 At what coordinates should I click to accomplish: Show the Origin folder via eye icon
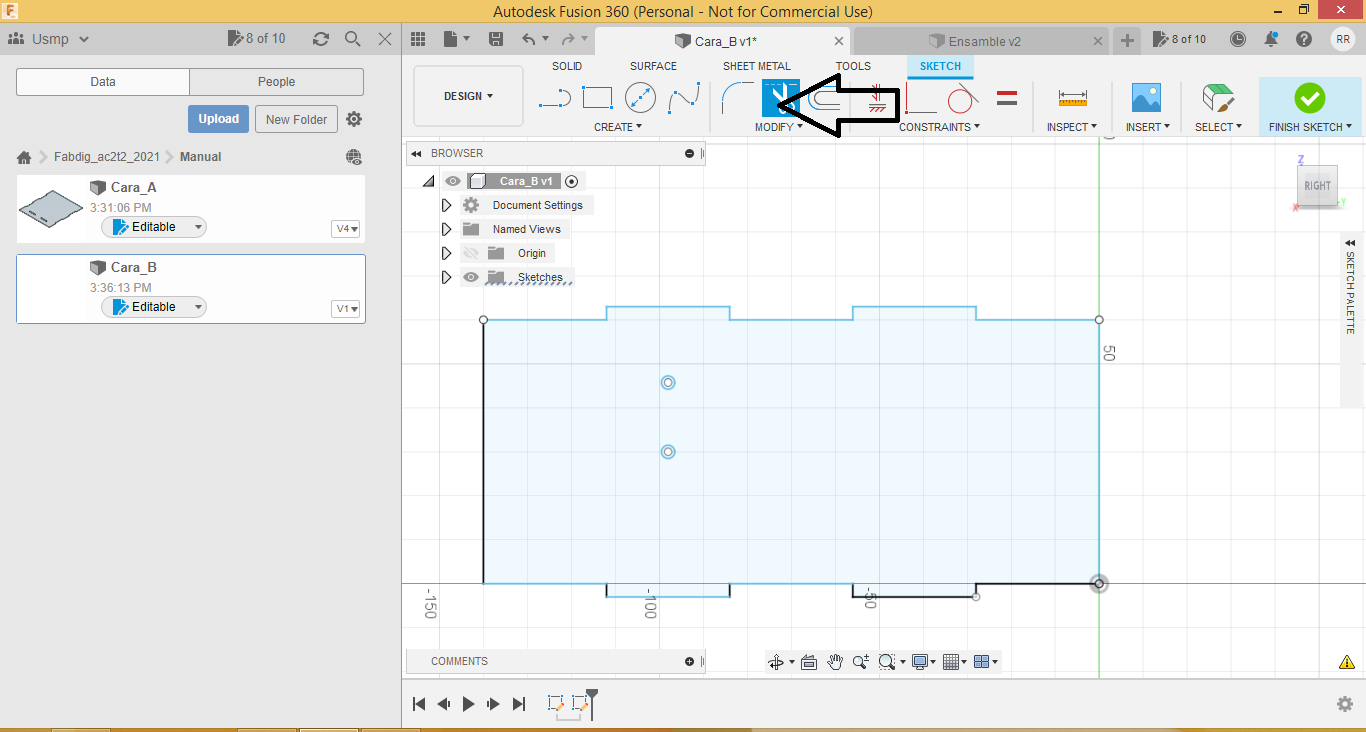pos(471,253)
